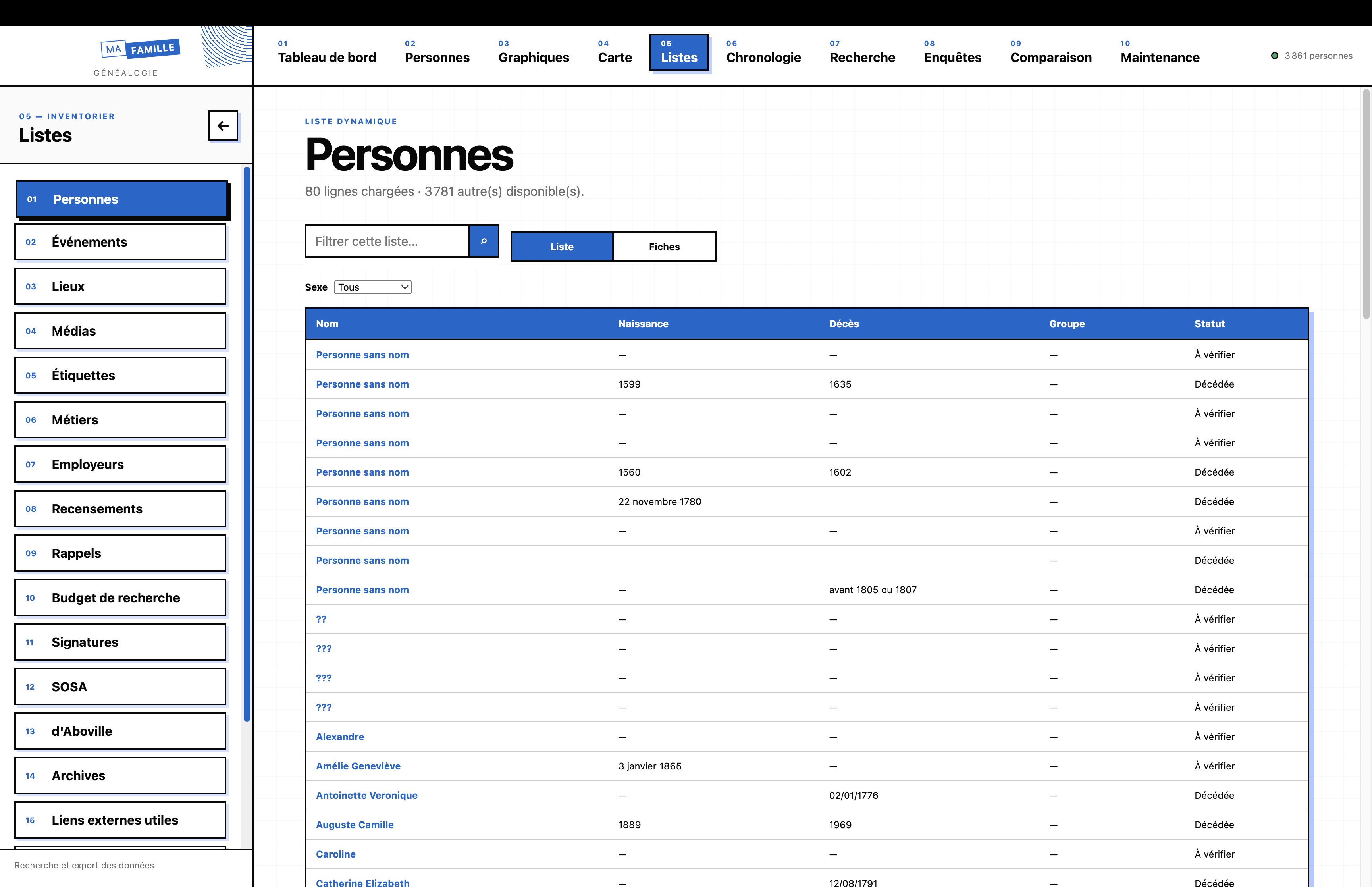This screenshot has height=887, width=1372.
Task: Open the Étiquettes list
Action: [x=120, y=375]
